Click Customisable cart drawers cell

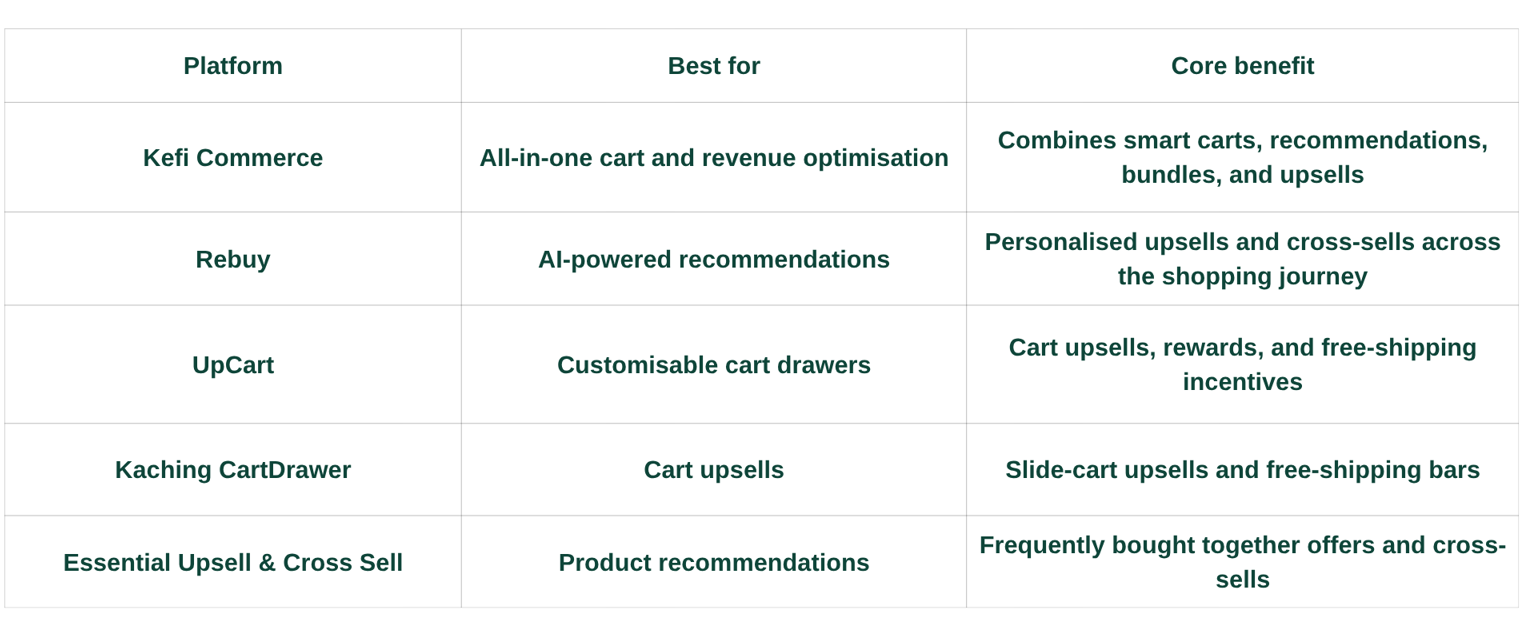coord(714,365)
